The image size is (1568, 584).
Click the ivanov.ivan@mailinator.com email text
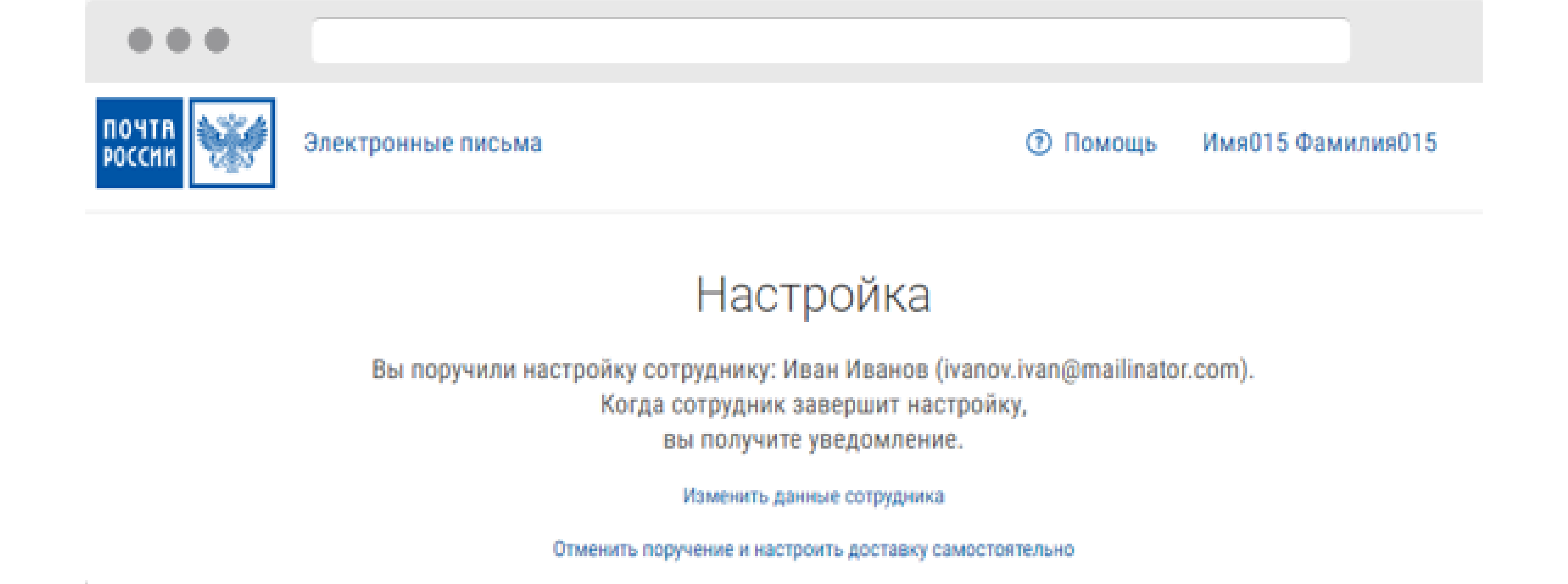pyautogui.click(x=1091, y=370)
